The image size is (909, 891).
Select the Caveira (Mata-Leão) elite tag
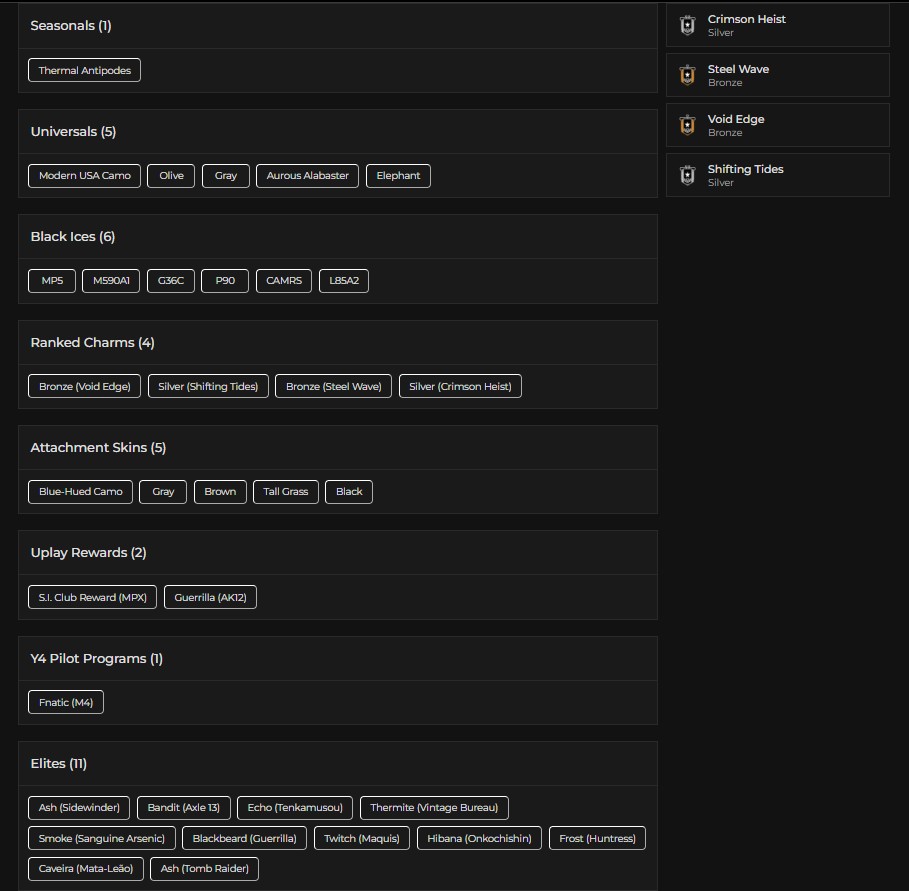86,868
